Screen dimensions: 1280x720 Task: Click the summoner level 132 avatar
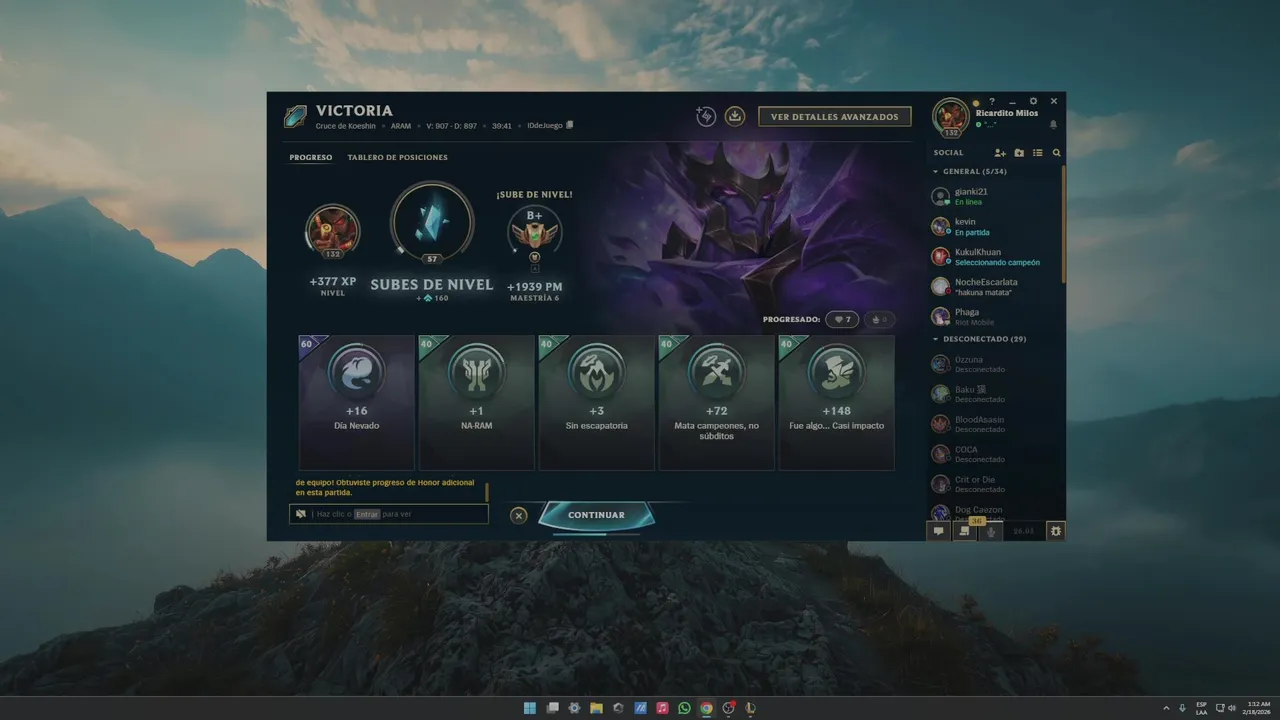tap(333, 231)
